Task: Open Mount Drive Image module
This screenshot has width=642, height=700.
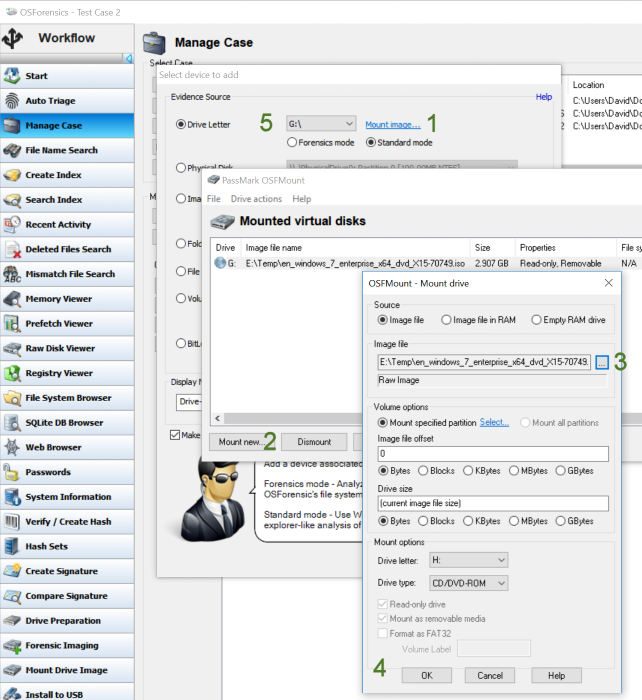Action: (67, 671)
